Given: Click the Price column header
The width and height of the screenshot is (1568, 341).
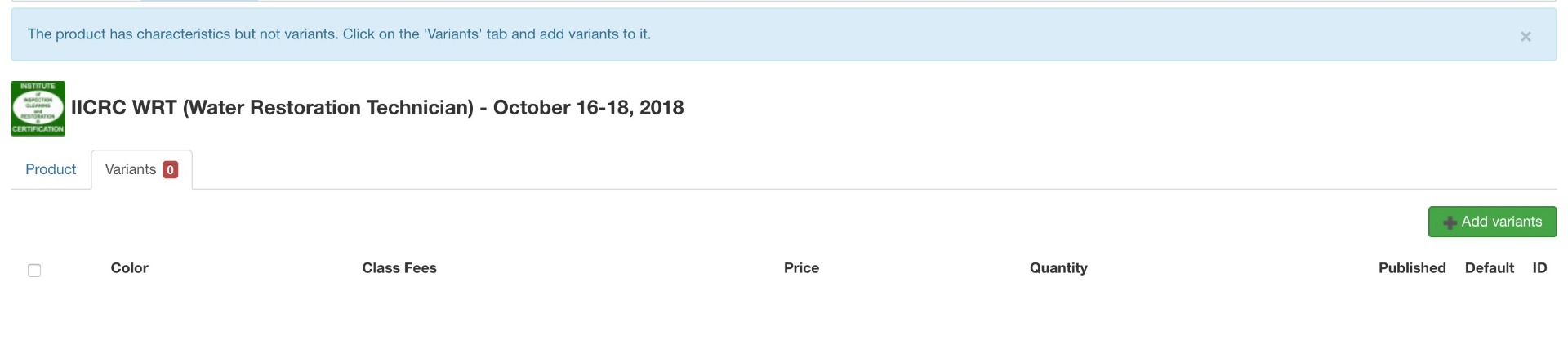Looking at the screenshot, I should click(x=801, y=268).
